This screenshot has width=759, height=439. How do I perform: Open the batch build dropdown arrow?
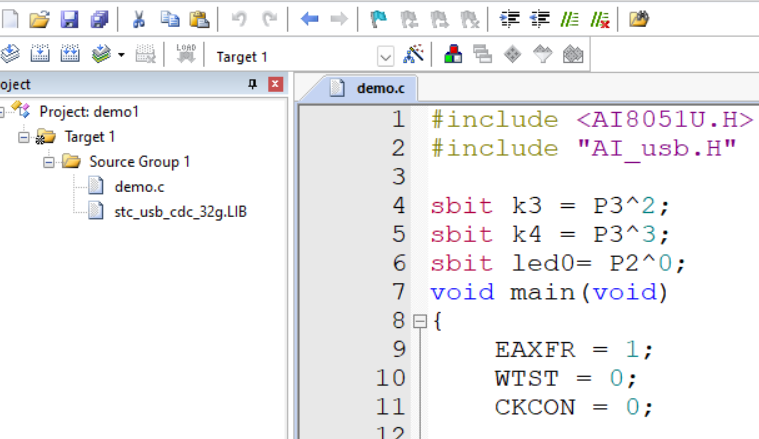click(x=121, y=55)
